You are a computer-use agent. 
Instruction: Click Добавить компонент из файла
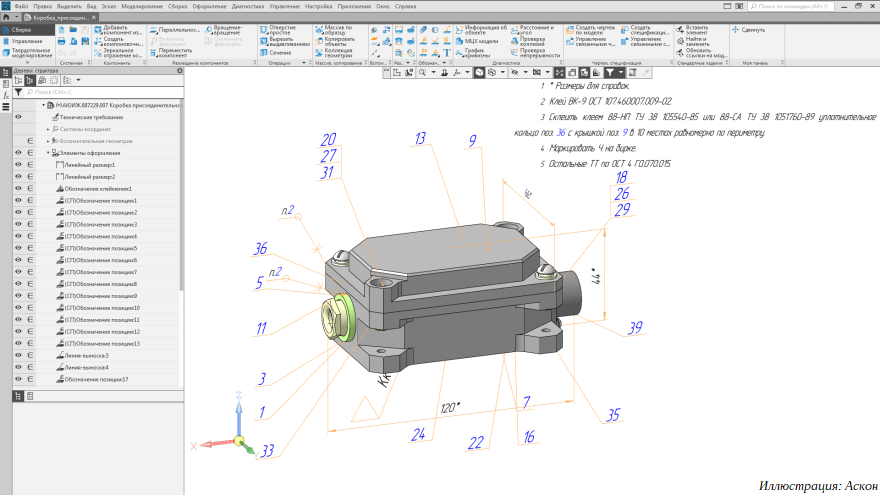(x=98, y=31)
